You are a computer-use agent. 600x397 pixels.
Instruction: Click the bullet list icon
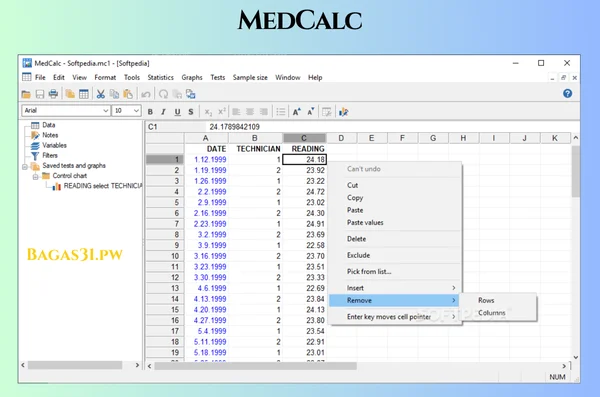281,112
